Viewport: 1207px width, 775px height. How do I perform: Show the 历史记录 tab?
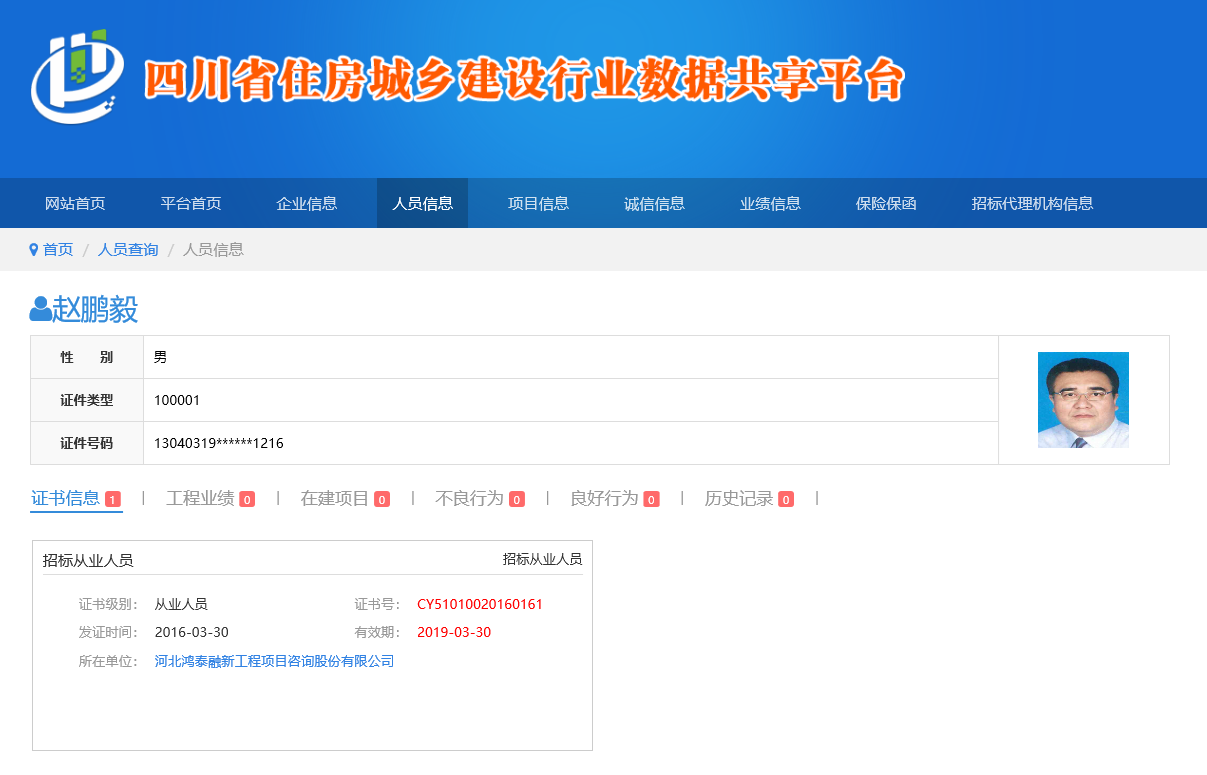pos(739,498)
